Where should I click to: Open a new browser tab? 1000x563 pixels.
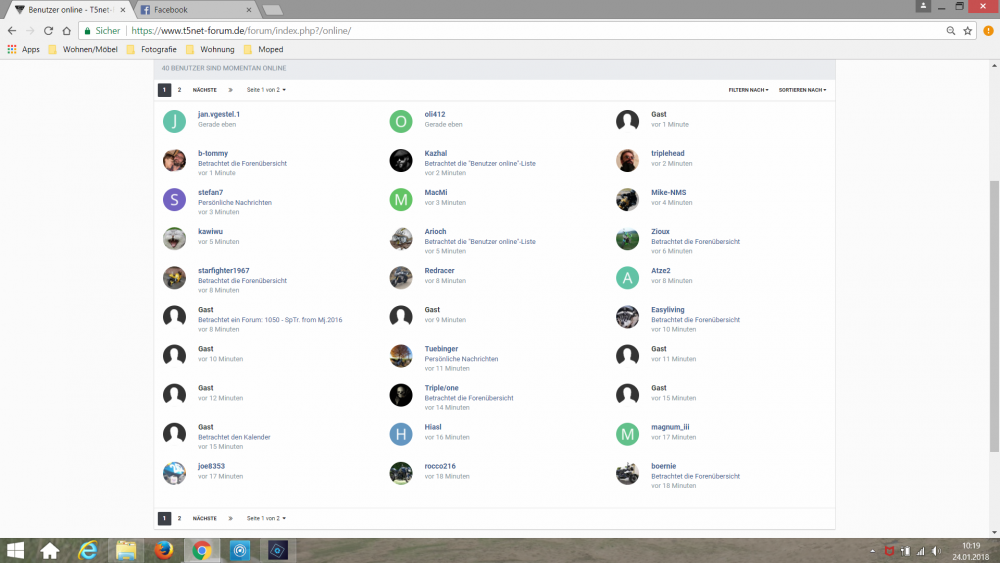click(x=272, y=10)
